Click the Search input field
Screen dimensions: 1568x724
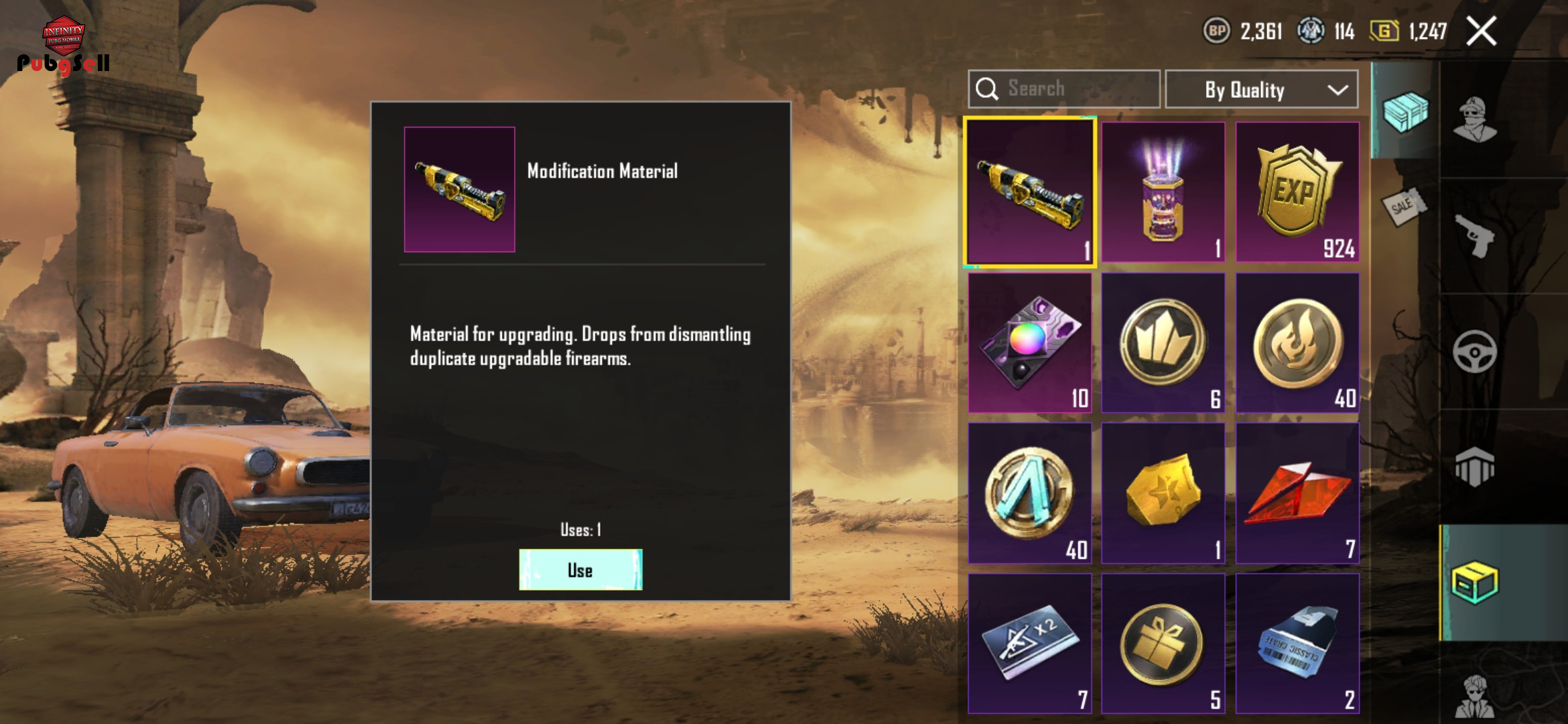[1064, 88]
